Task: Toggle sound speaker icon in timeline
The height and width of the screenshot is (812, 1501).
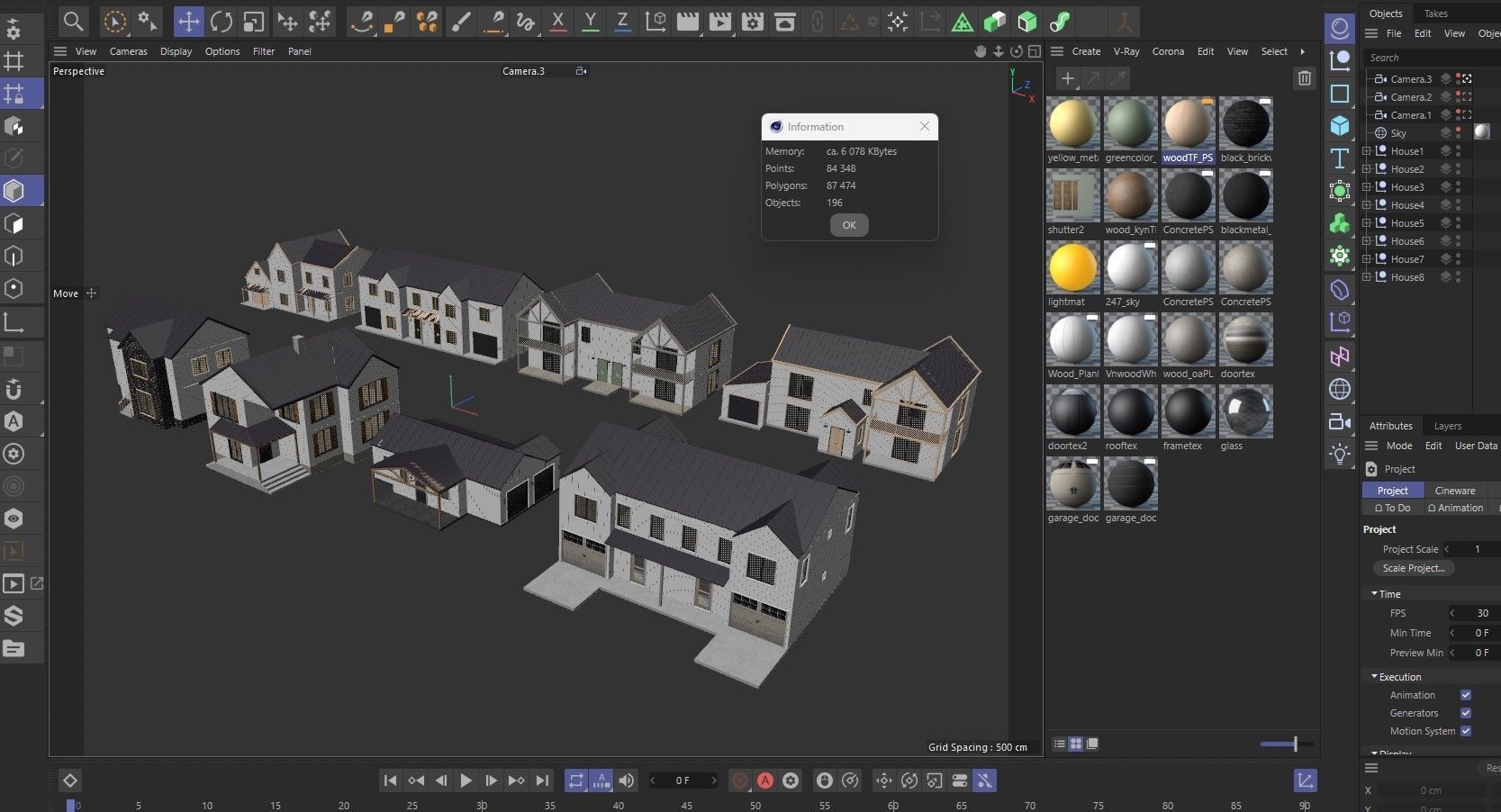Action: (627, 780)
